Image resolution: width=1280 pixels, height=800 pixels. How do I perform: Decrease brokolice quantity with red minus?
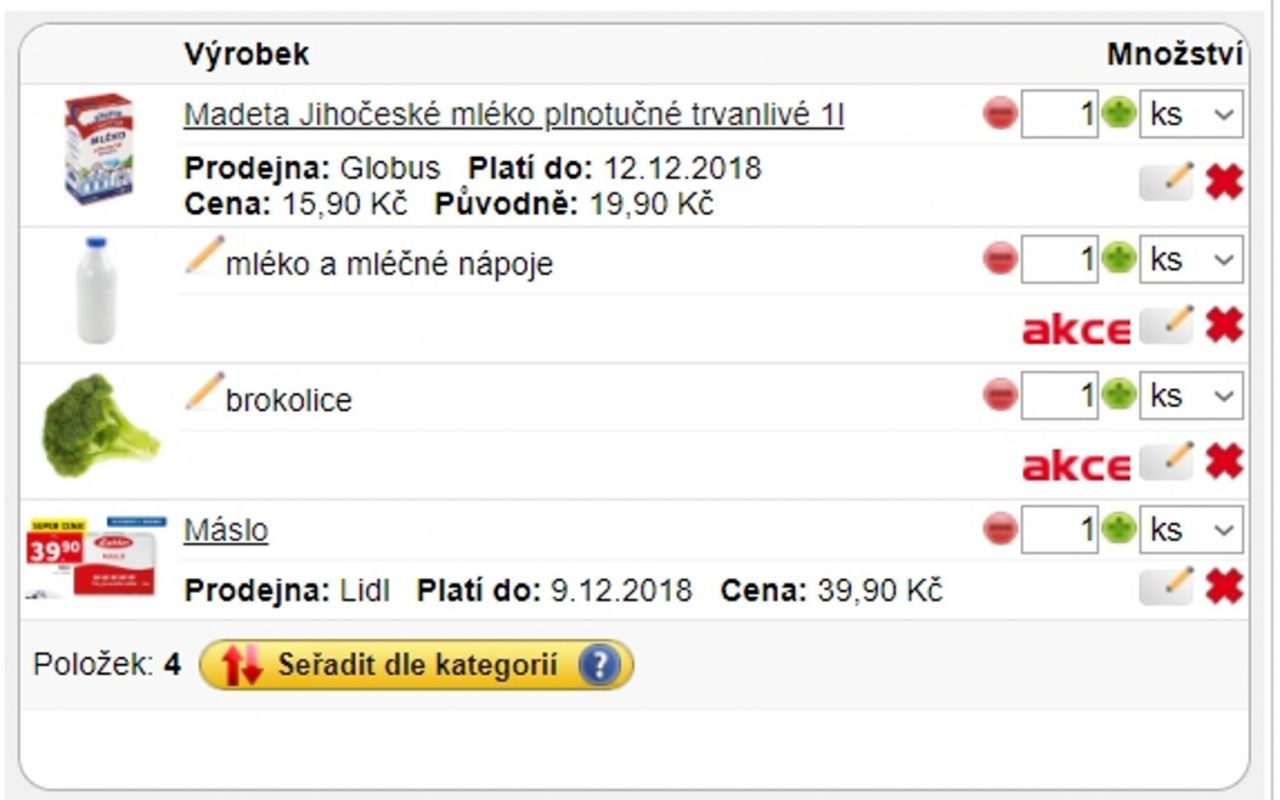click(1000, 395)
